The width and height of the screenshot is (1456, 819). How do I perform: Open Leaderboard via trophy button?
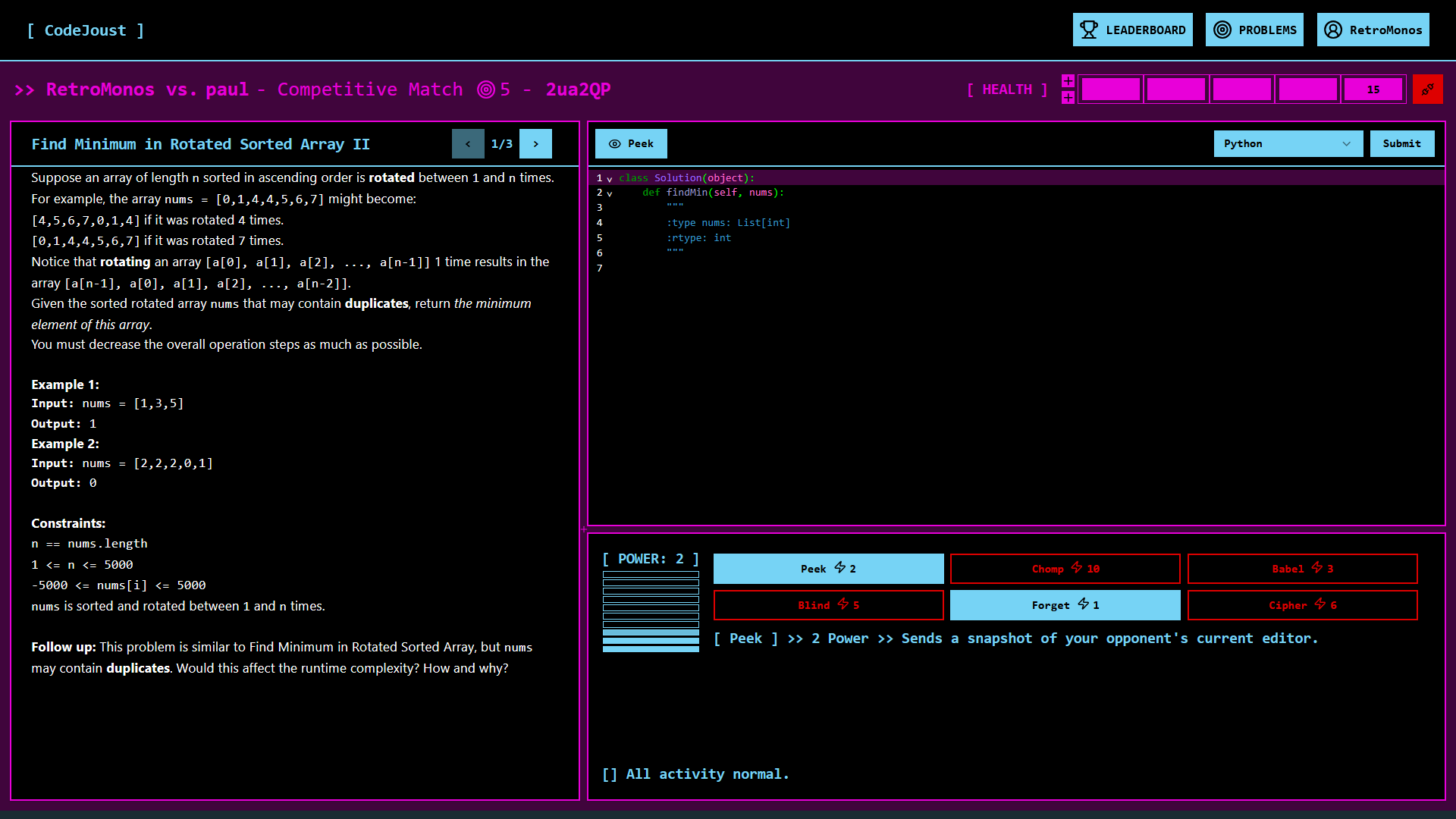(1132, 30)
